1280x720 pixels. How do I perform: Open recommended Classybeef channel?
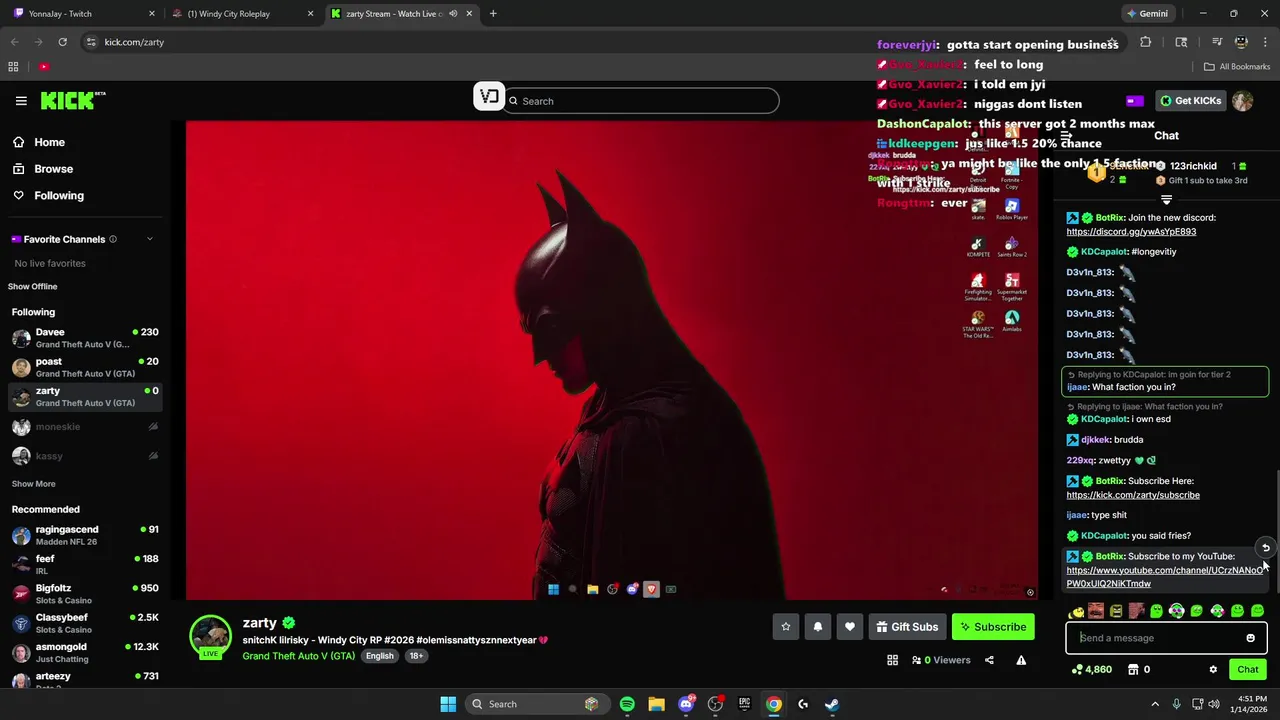pos(85,623)
